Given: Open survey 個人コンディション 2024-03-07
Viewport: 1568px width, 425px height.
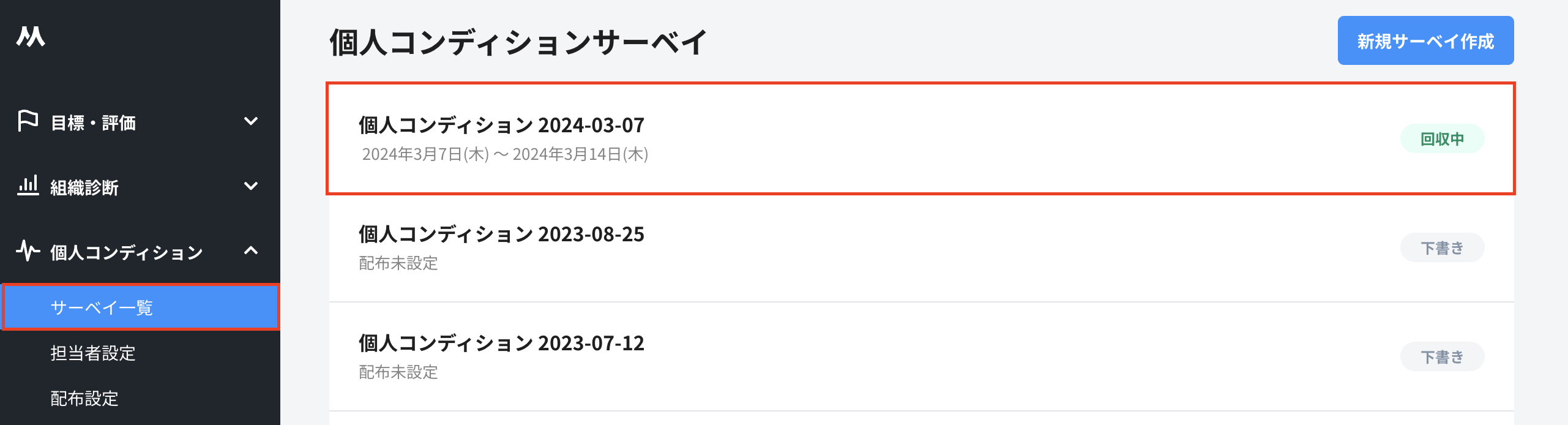Looking at the screenshot, I should coord(501,126).
